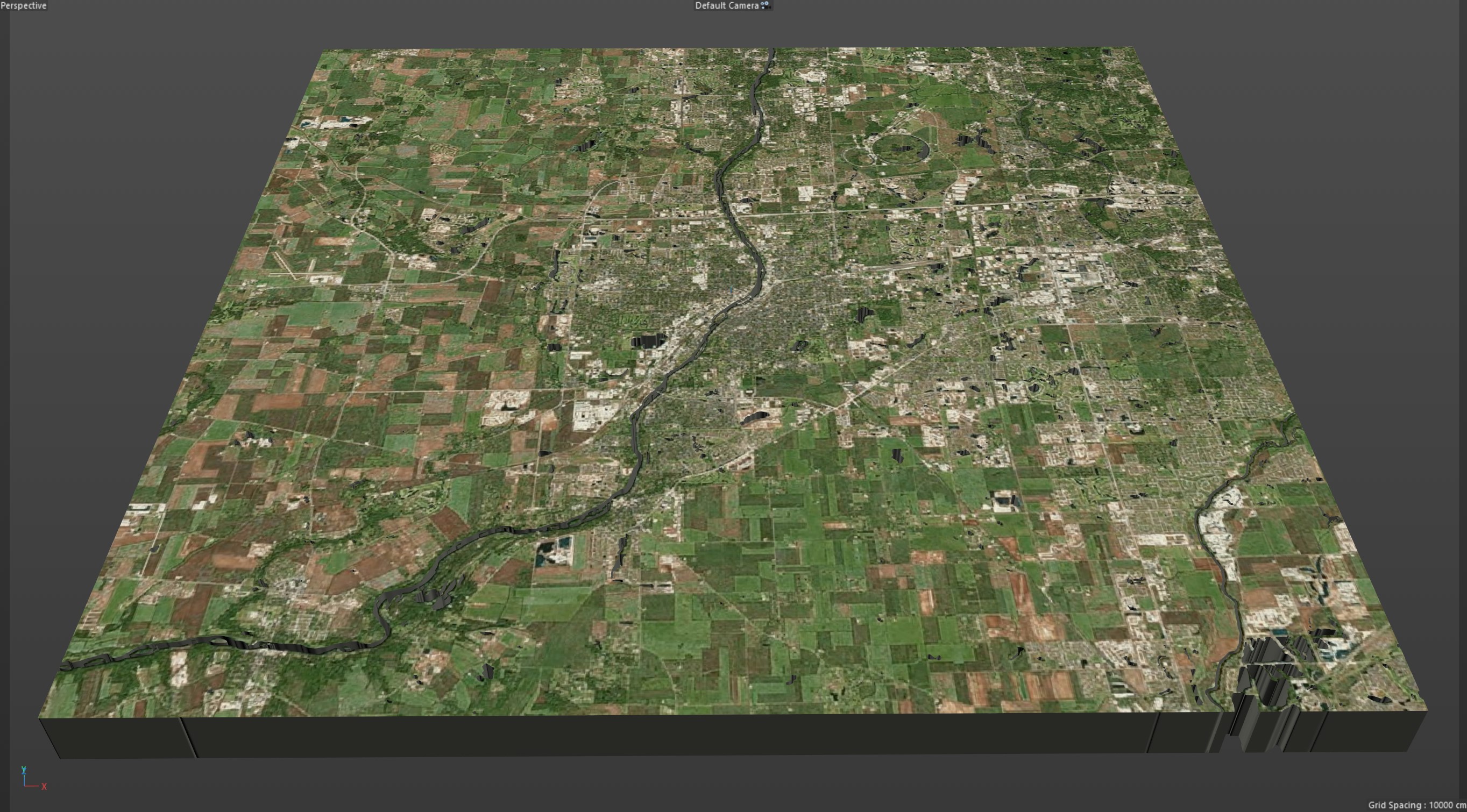This screenshot has height=812, width=1467.
Task: Click the black lake patch left of the river
Action: (x=648, y=340)
